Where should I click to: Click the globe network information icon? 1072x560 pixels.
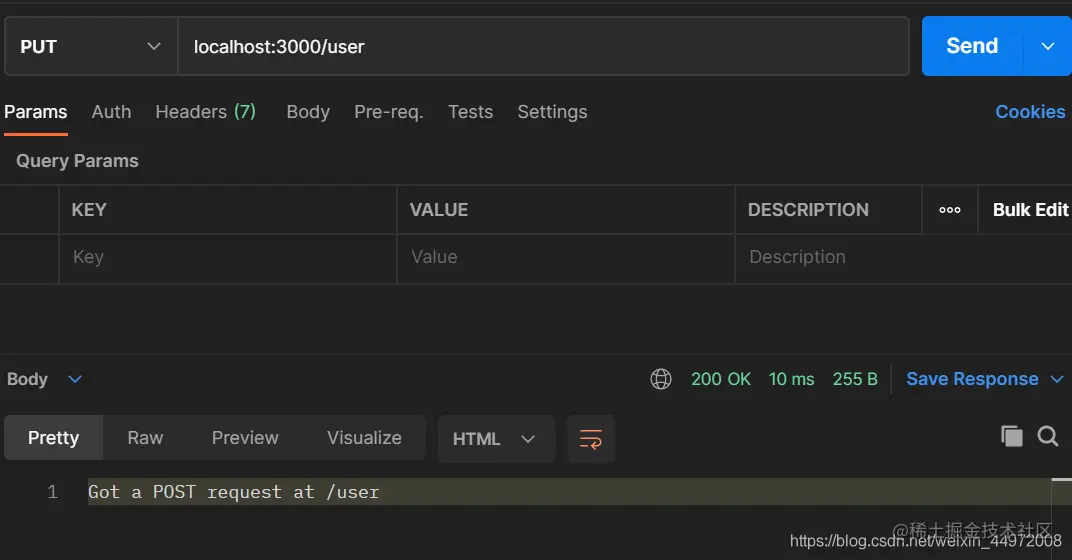[660, 379]
